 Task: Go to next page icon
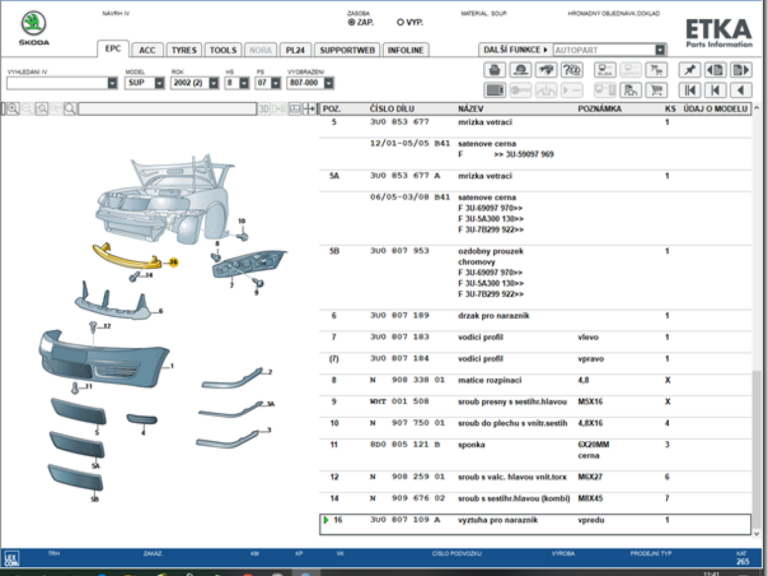(x=740, y=70)
